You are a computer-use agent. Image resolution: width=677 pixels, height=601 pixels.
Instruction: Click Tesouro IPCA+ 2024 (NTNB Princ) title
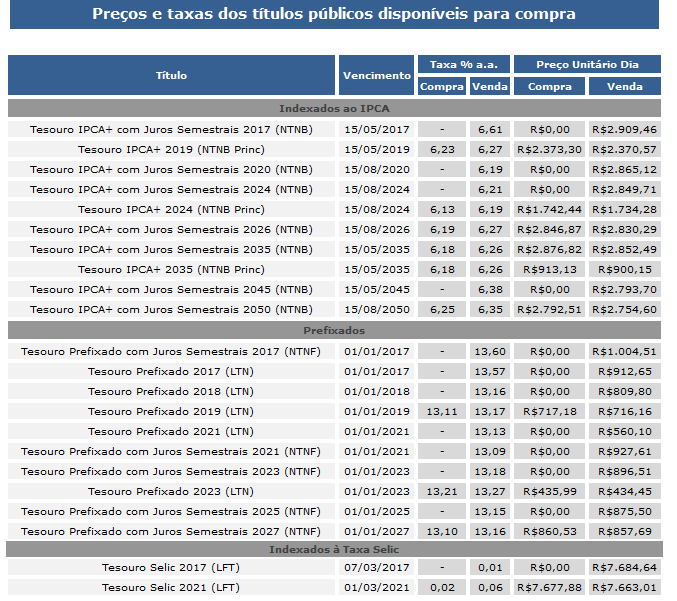(x=171, y=209)
